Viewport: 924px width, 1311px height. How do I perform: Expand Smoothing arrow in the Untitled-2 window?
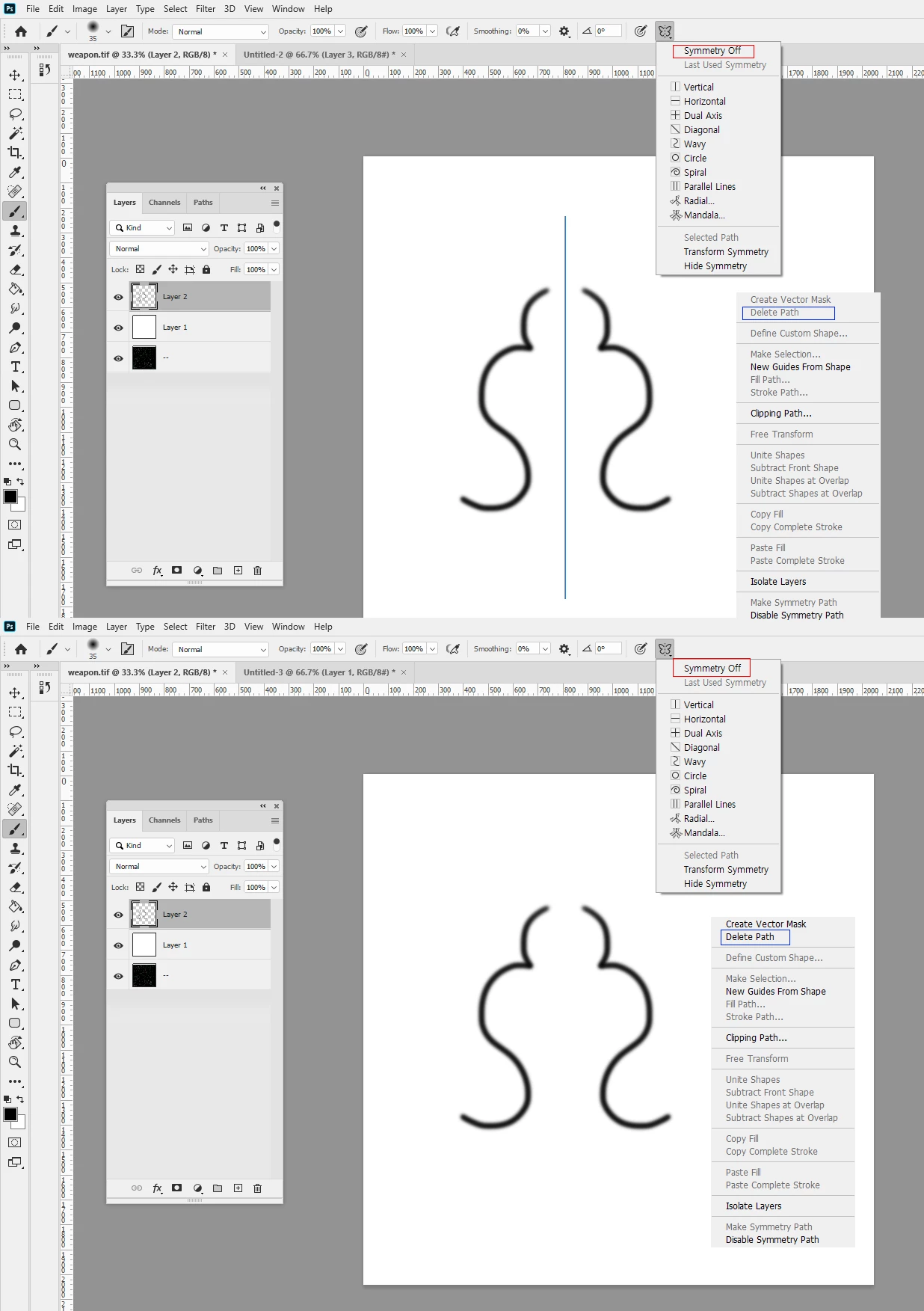[545, 31]
